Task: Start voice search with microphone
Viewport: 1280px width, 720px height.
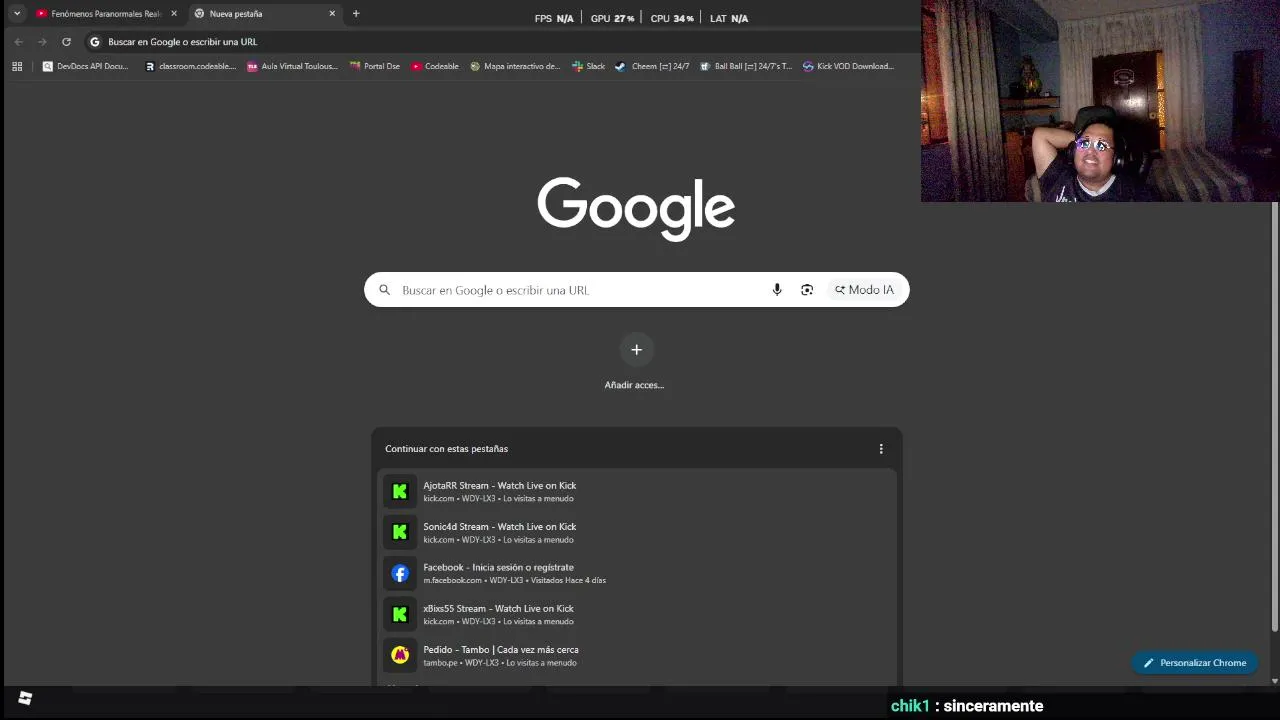Action: (777, 290)
